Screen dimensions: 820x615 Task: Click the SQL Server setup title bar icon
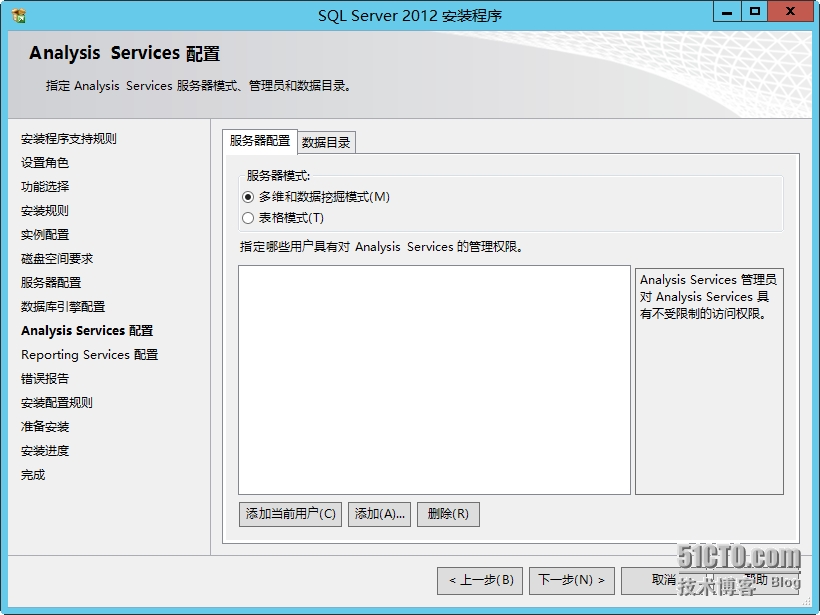[x=19, y=15]
